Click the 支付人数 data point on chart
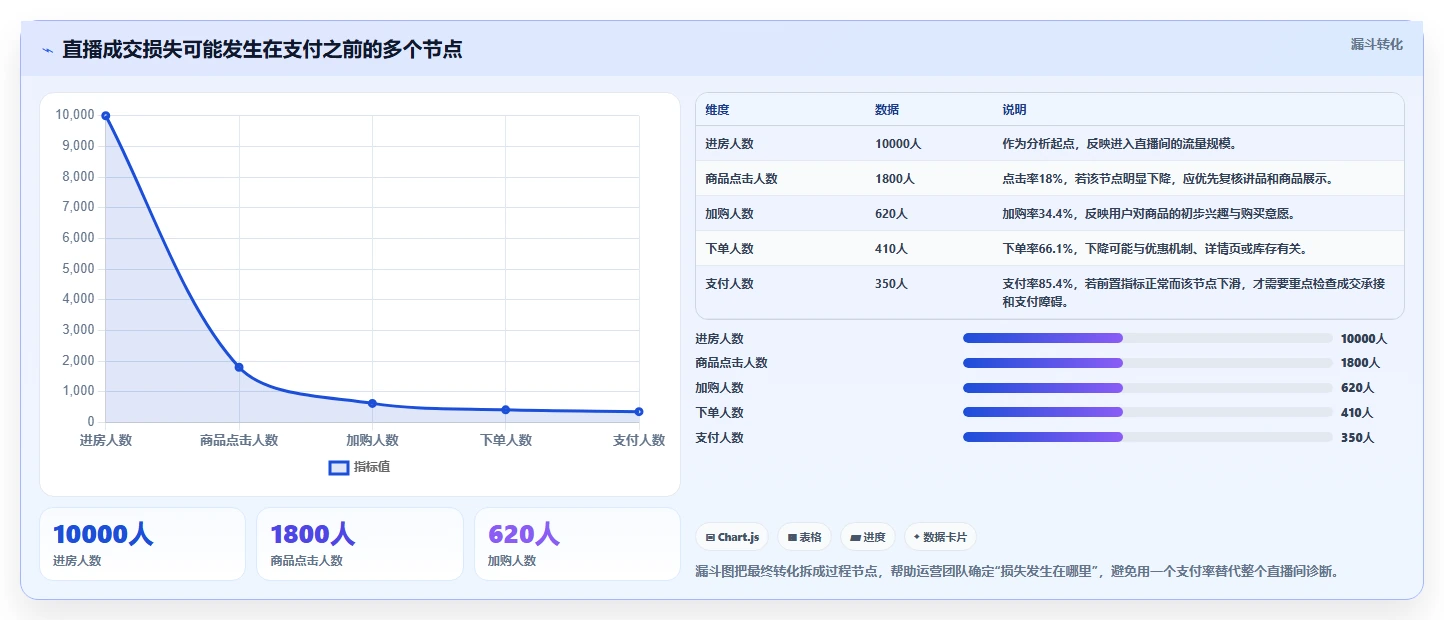The image size is (1444, 620). (x=639, y=412)
